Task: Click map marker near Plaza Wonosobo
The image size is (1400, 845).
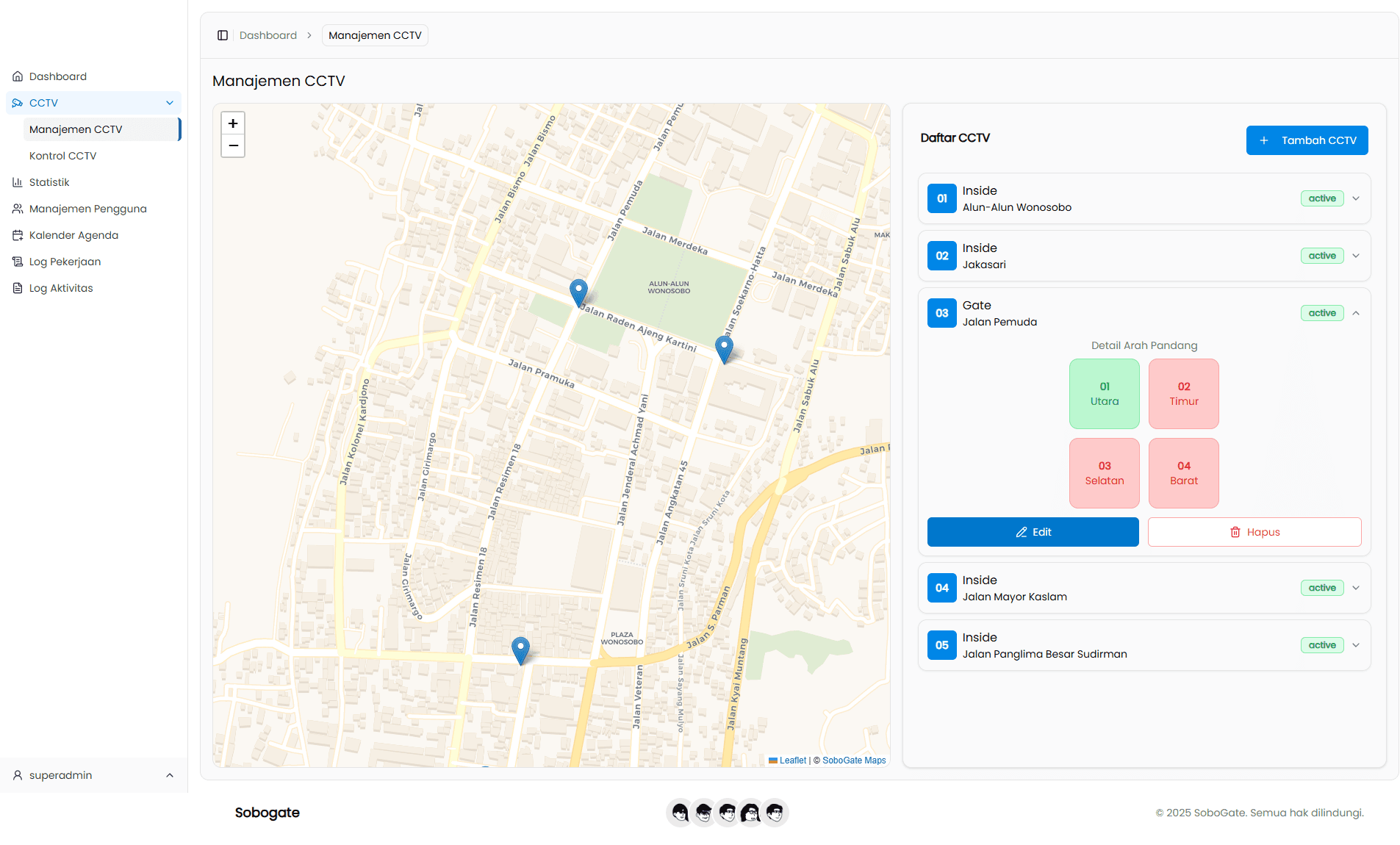Action: [520, 650]
